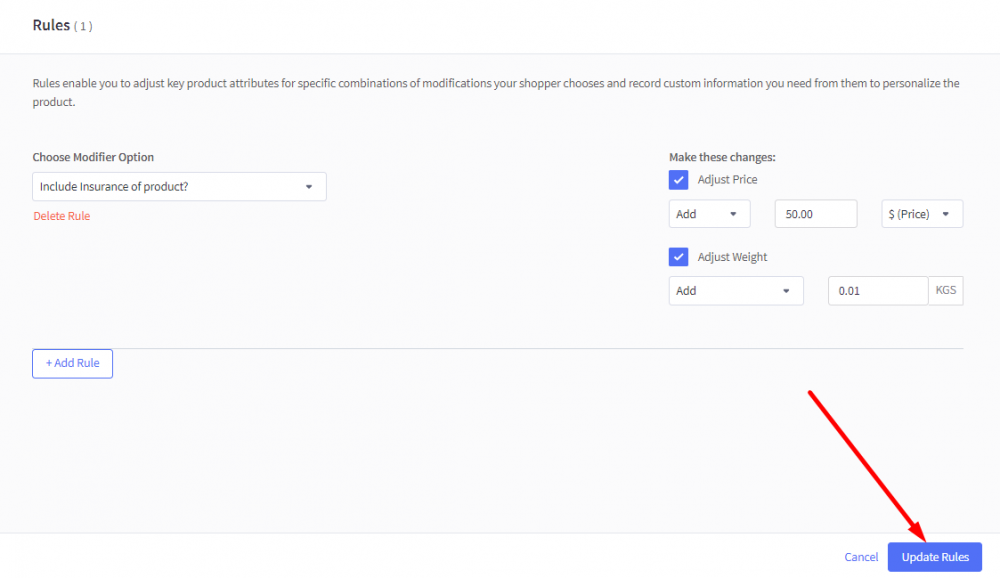Click the Cancel link

(861, 557)
